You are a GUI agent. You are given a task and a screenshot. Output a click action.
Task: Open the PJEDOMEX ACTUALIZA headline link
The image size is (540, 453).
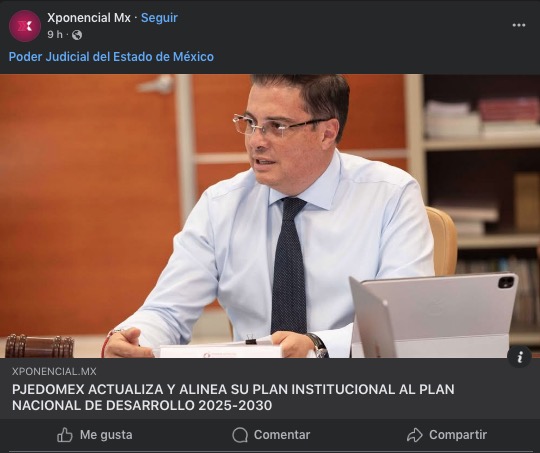tap(233, 397)
